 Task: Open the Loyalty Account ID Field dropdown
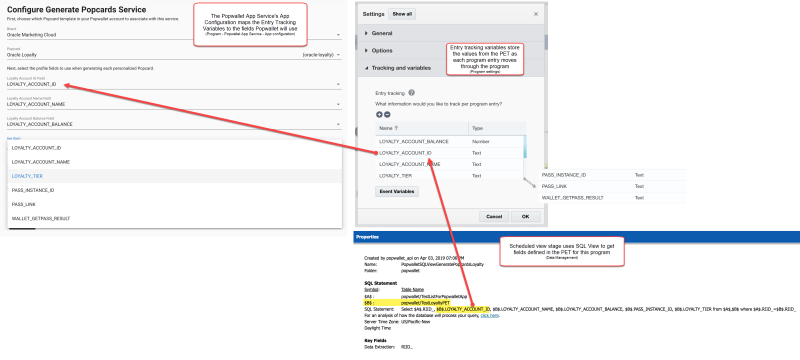click(174, 84)
